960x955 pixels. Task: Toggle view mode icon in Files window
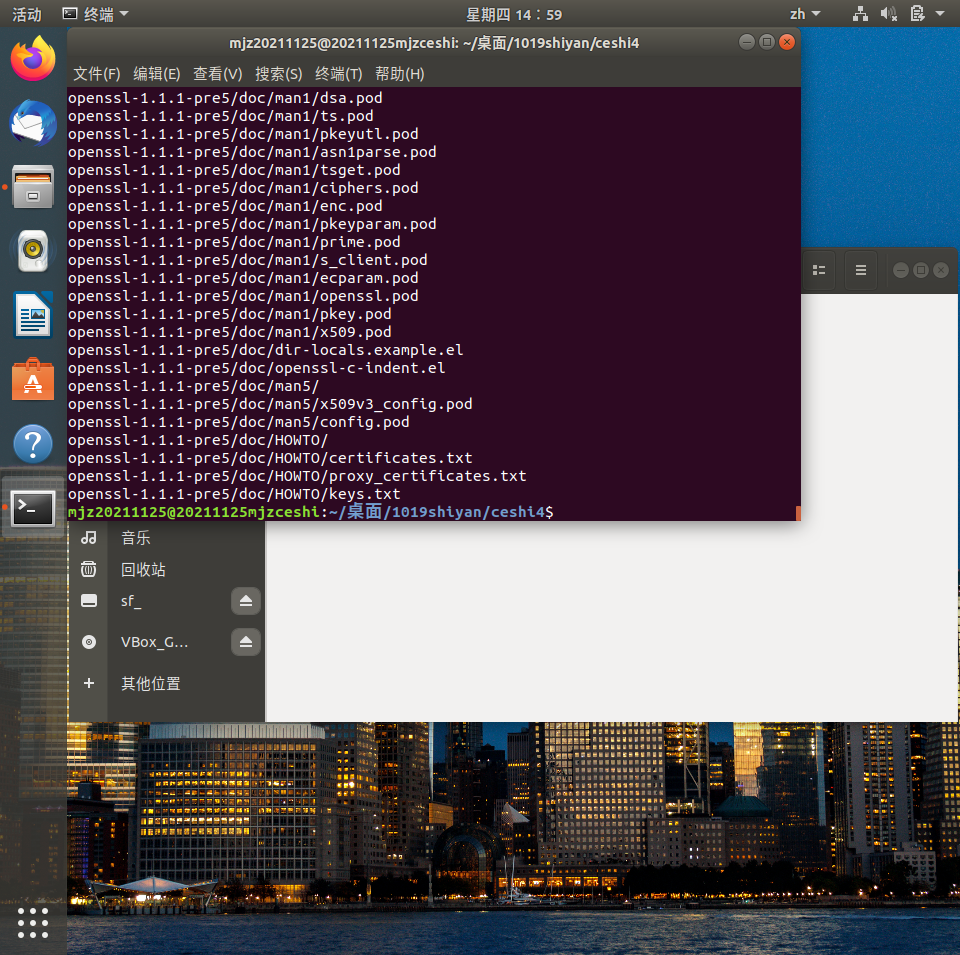tap(819, 270)
